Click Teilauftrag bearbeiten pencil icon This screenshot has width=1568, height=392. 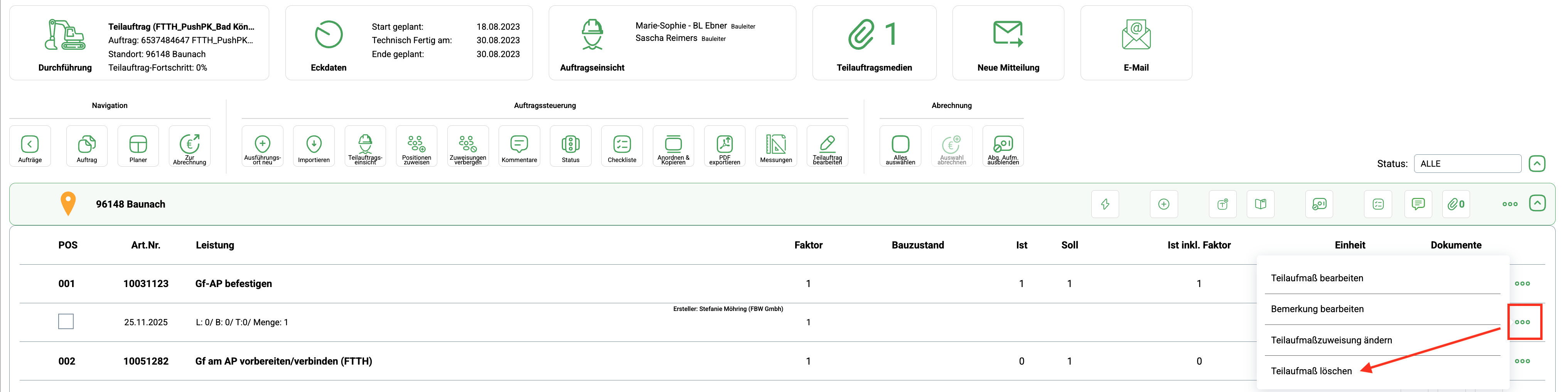click(827, 145)
